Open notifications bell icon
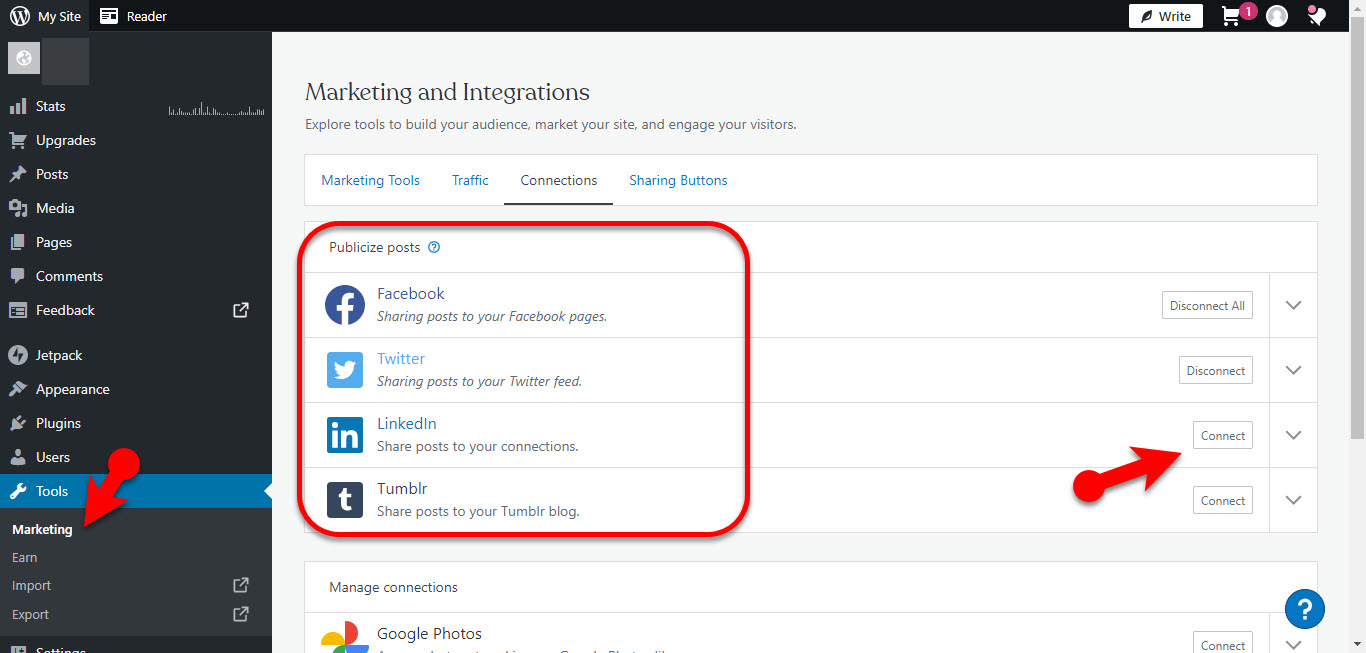Viewport: 1366px width, 653px height. click(x=1317, y=16)
